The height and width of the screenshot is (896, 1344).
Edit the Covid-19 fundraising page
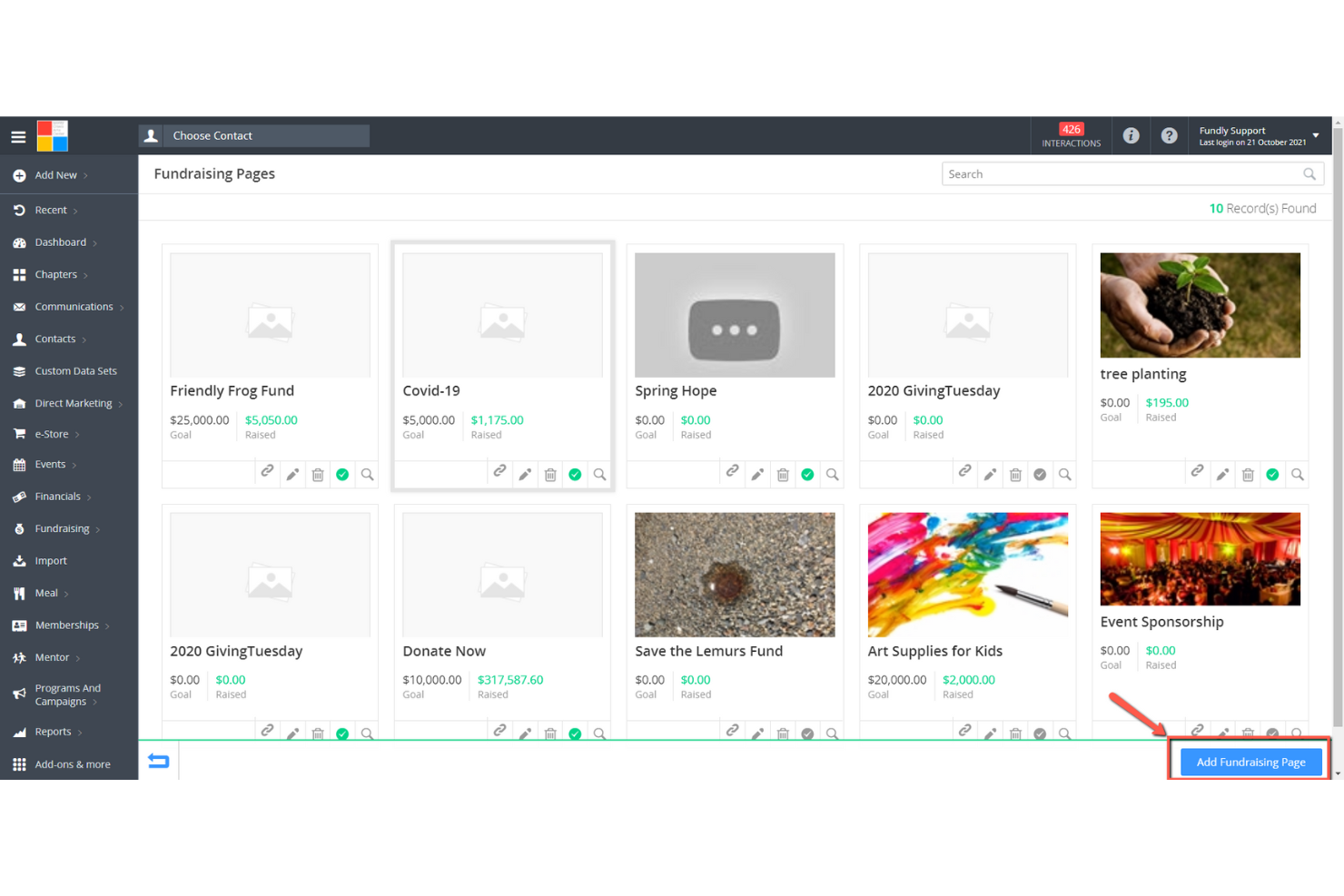pos(525,474)
